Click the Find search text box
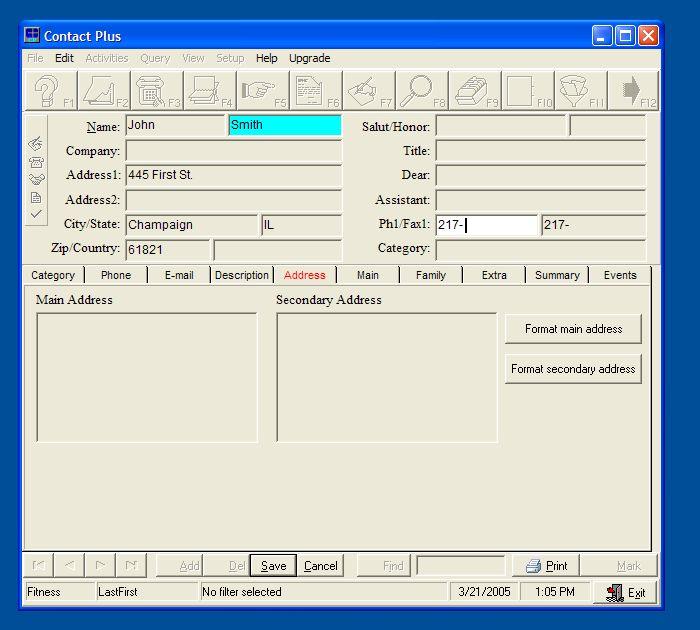The width and height of the screenshot is (700, 630). [461, 566]
